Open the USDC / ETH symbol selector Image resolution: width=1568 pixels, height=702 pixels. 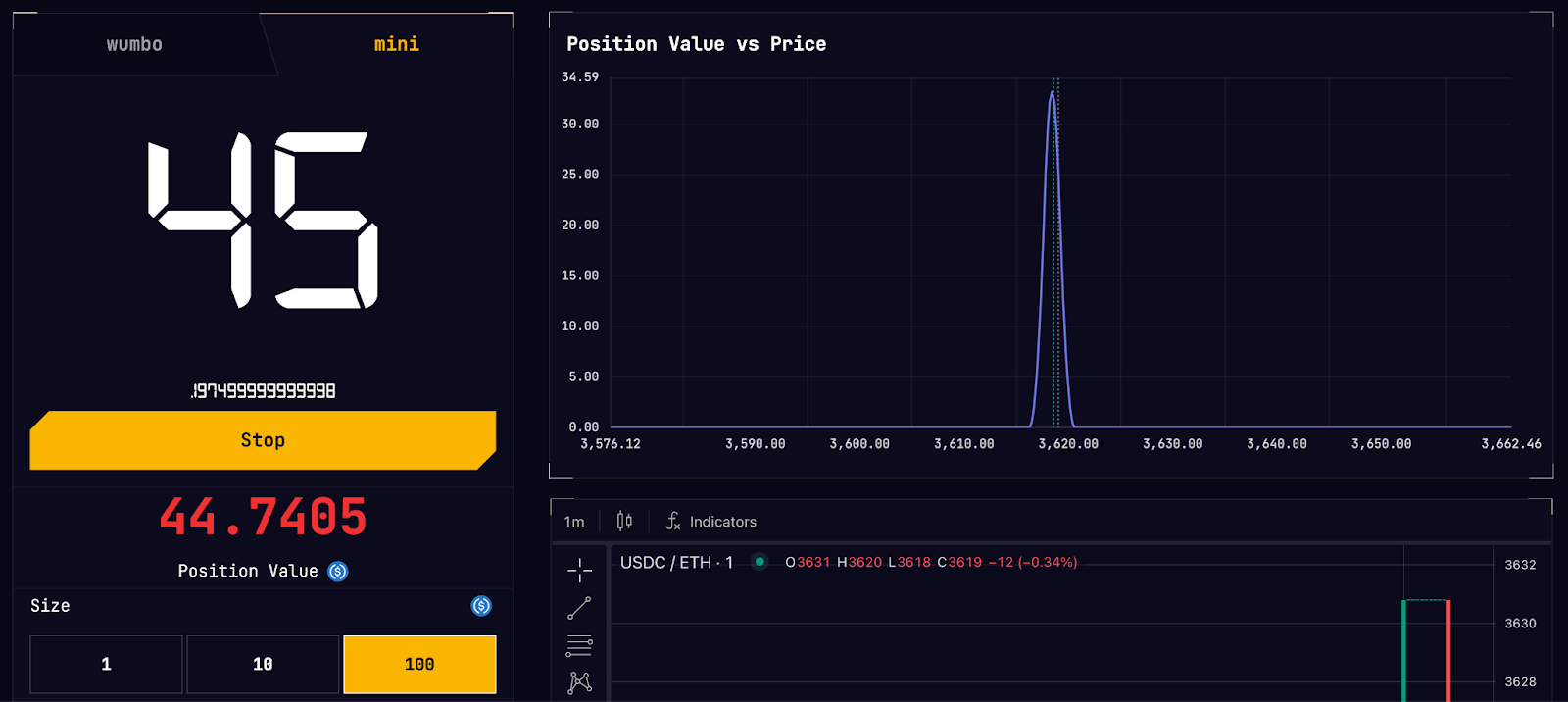[676, 562]
